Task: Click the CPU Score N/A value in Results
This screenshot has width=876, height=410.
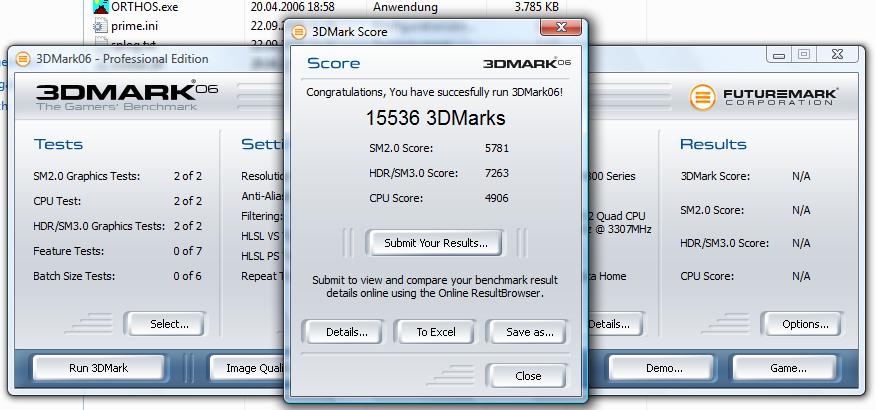Action: click(x=801, y=276)
